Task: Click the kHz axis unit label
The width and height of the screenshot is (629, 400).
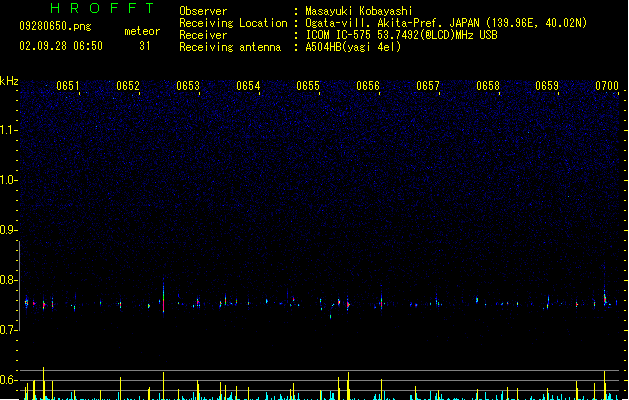Action: (x=9, y=81)
